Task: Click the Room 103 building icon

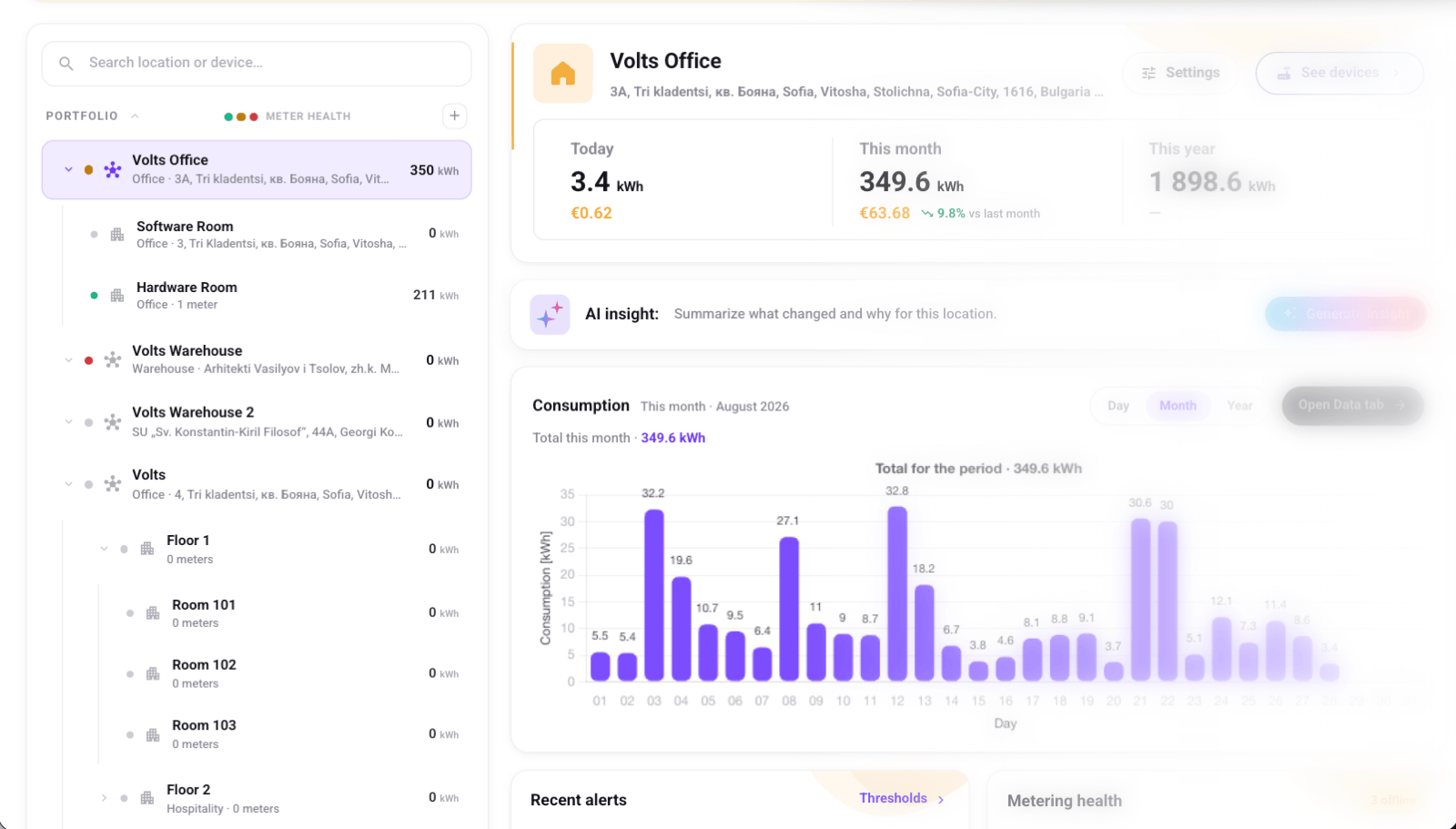Action: pos(153,734)
